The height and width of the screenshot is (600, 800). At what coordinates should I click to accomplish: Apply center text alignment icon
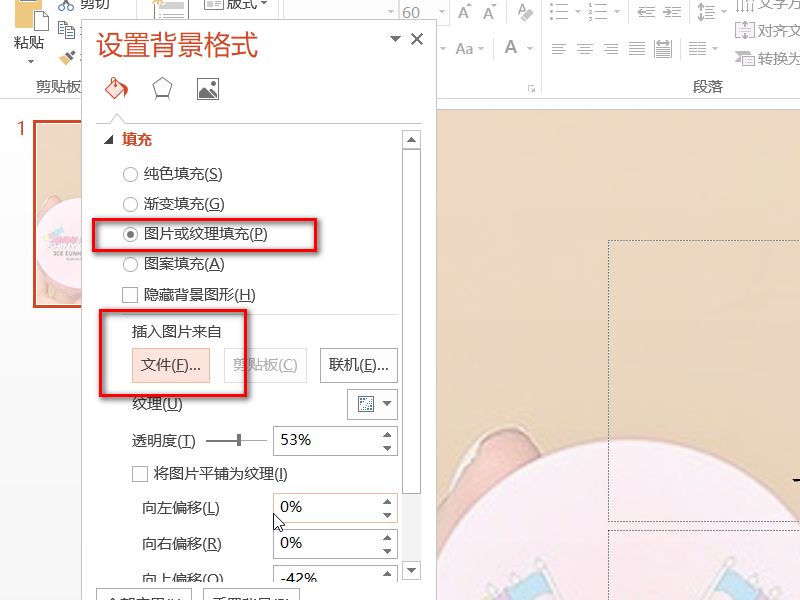584,47
